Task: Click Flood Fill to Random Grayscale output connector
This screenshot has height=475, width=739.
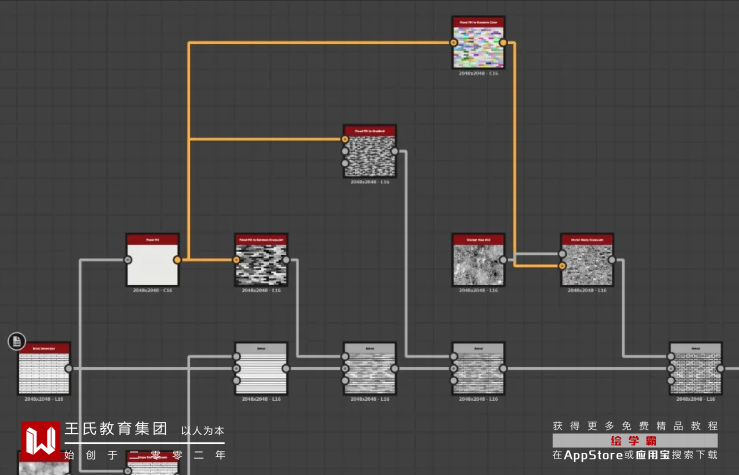Action: tap(286, 260)
